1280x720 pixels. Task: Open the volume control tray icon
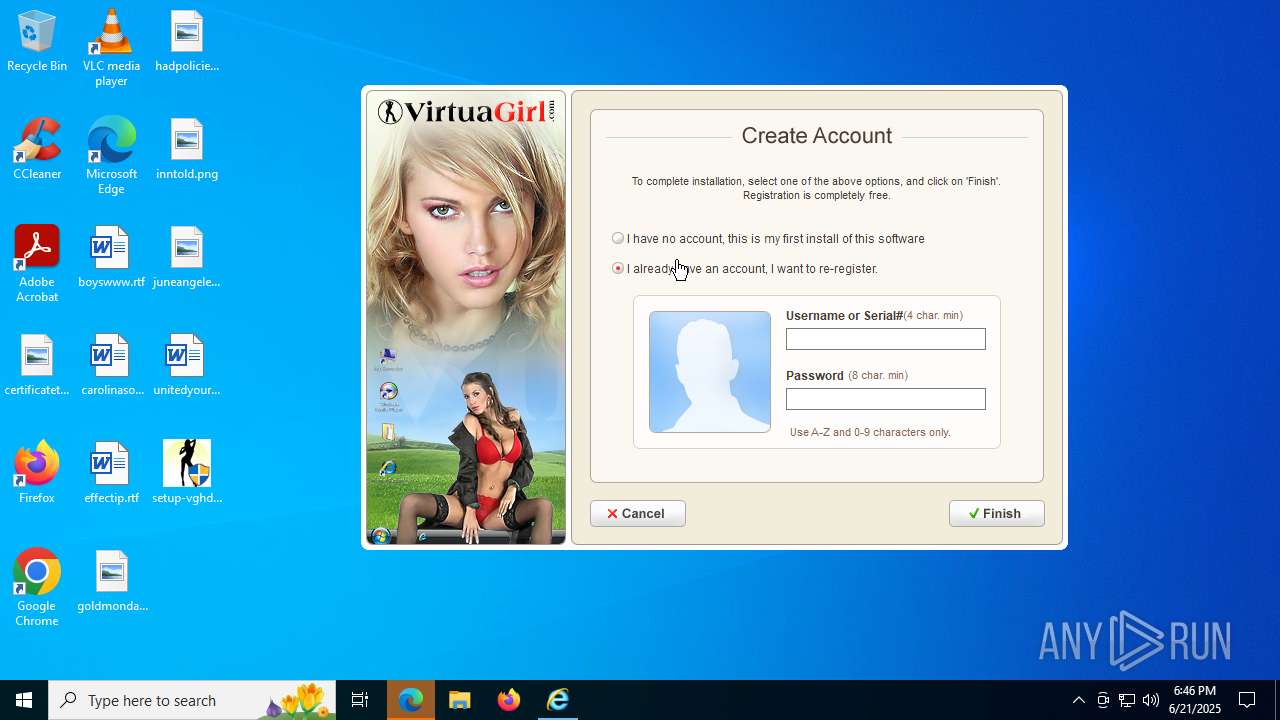point(1151,700)
